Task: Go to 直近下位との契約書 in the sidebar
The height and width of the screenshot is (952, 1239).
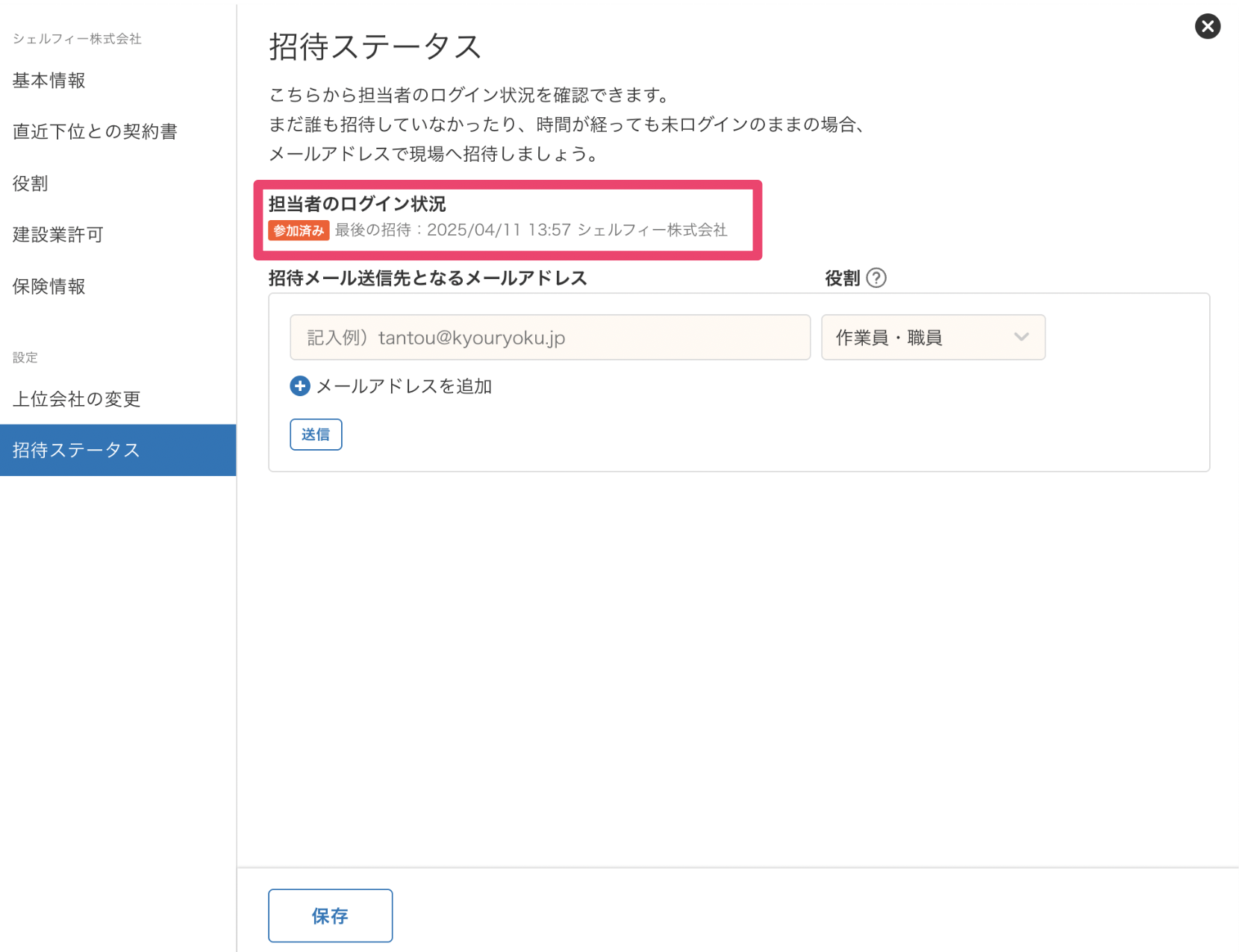Action: point(95,132)
